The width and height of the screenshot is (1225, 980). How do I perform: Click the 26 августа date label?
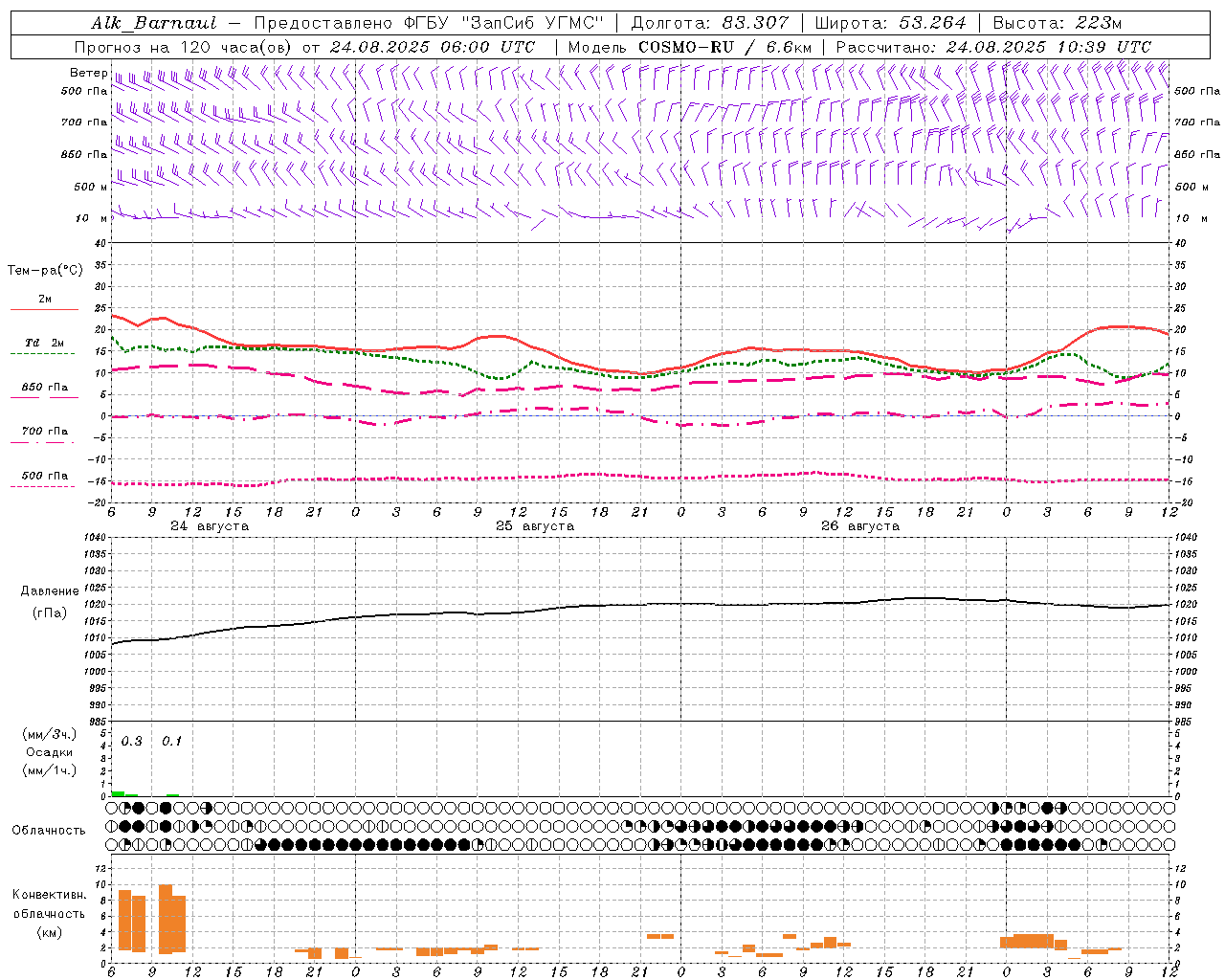(x=860, y=526)
